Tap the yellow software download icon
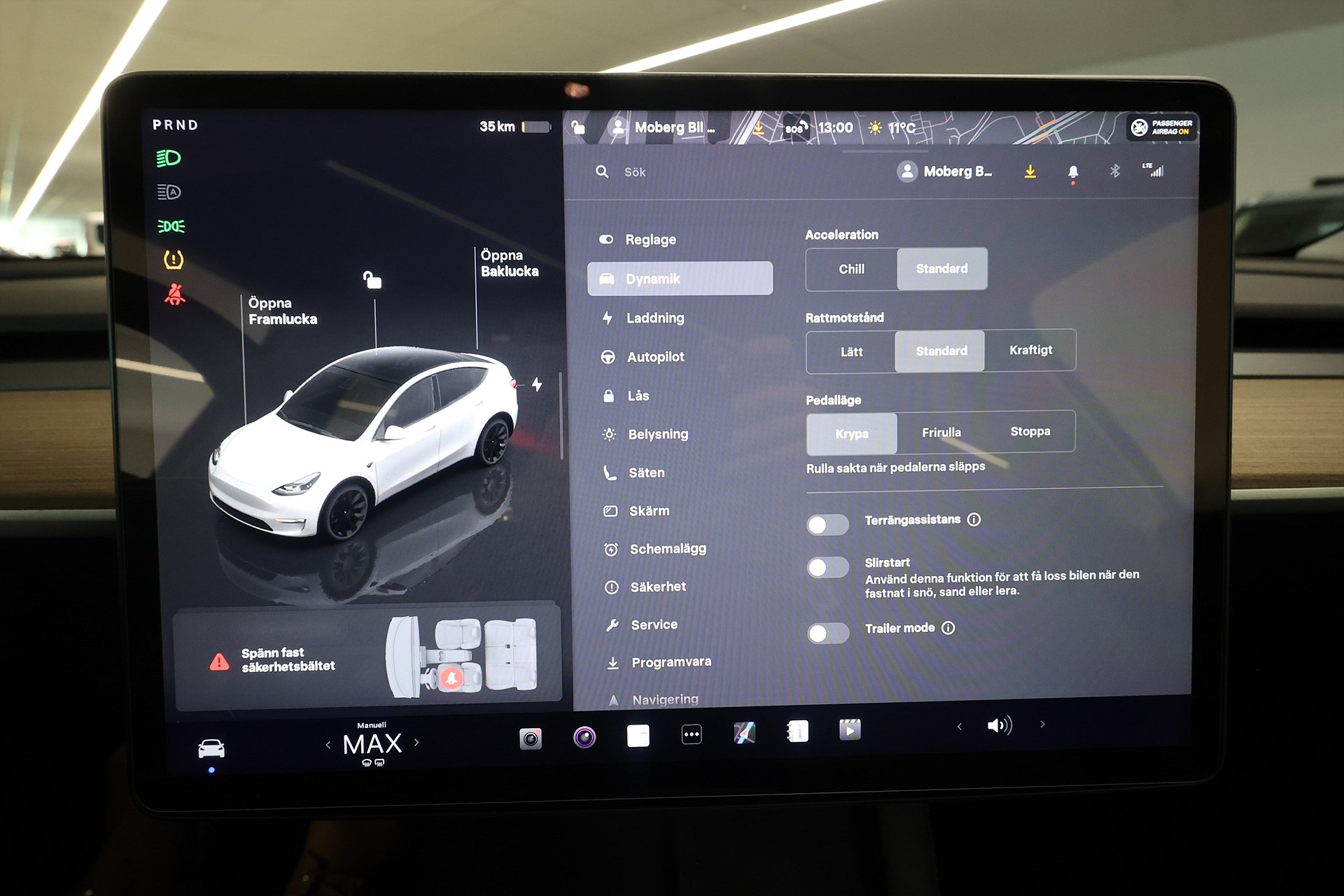The height and width of the screenshot is (896, 1344). tap(1030, 171)
